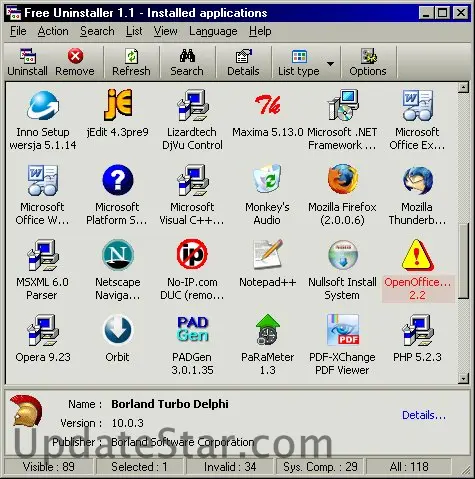Select the invalid OpenOffice 2.2 warning icon
The height and width of the screenshot is (479, 475).
pos(417,255)
